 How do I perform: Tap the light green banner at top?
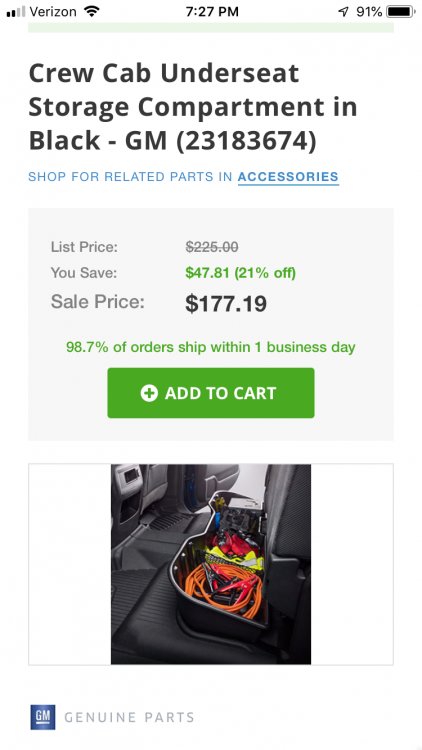211,27
